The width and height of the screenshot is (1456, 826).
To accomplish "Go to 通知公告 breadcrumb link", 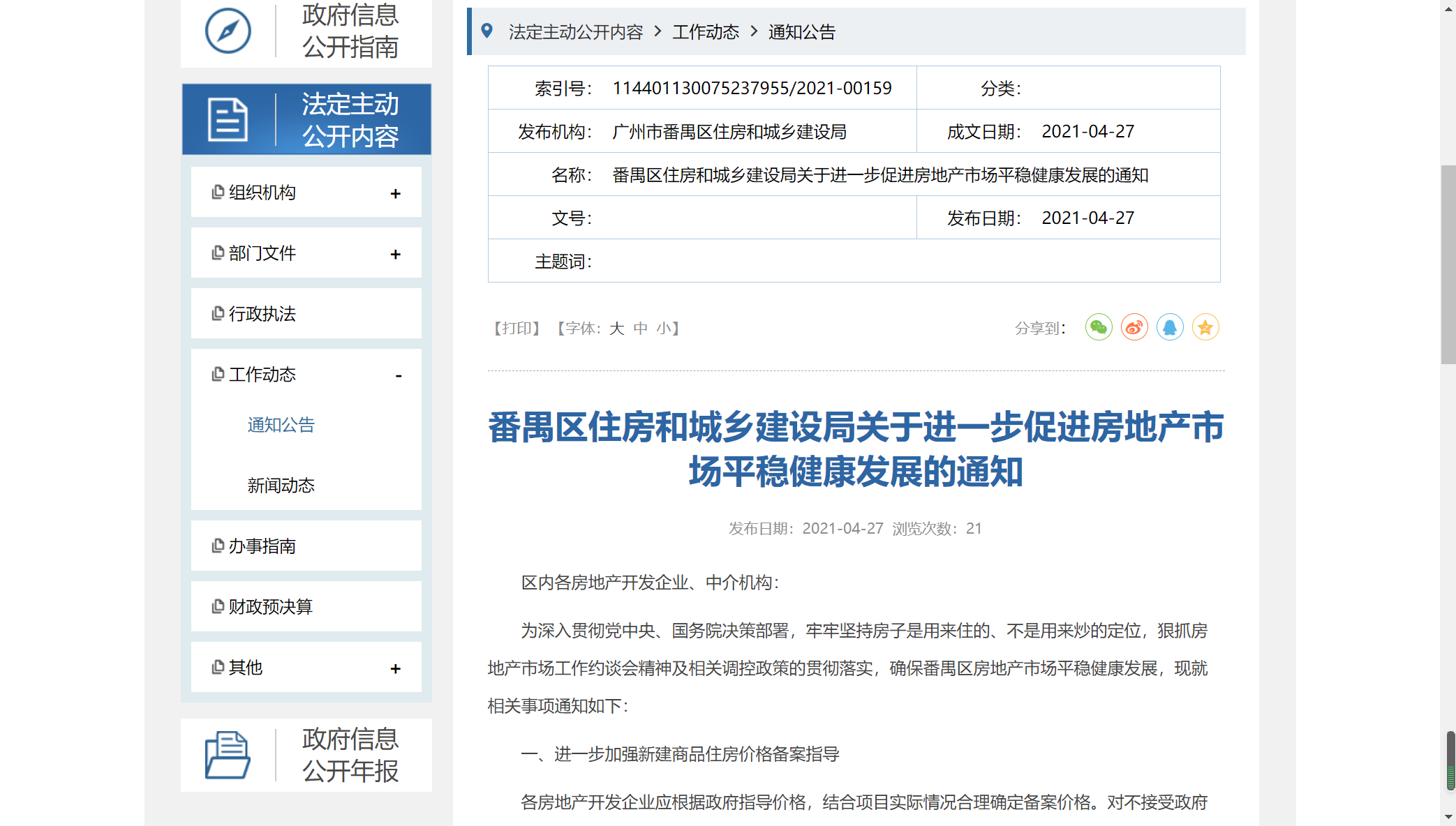I will 802,32.
